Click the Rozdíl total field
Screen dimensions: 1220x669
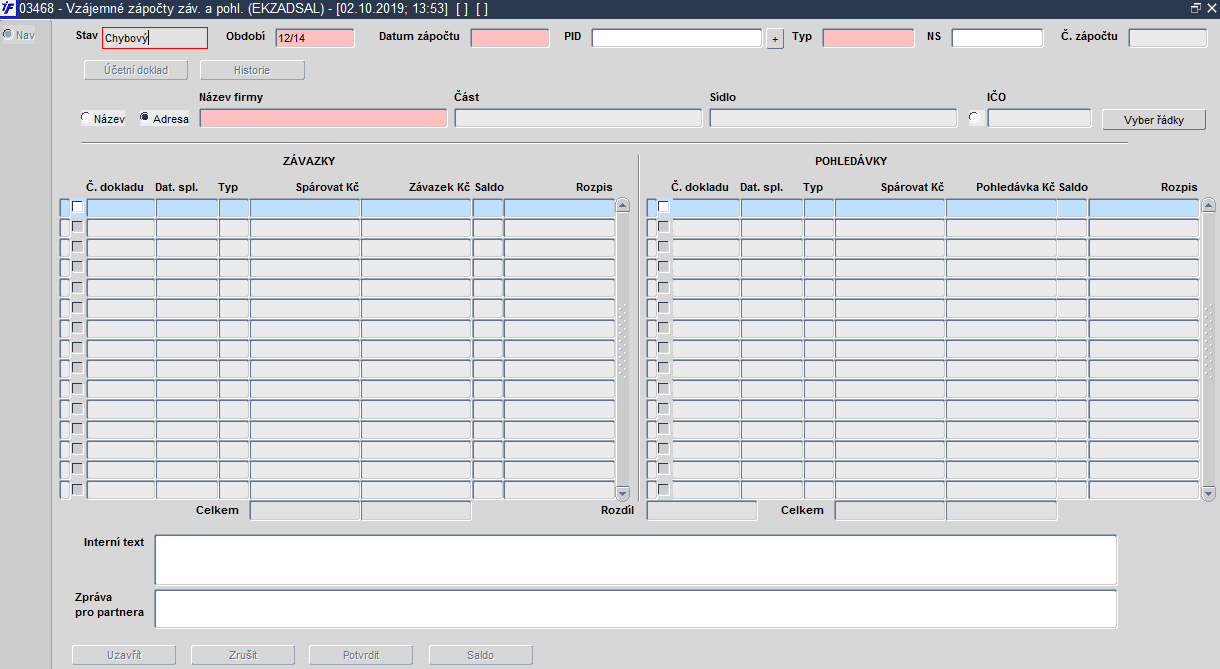point(702,511)
